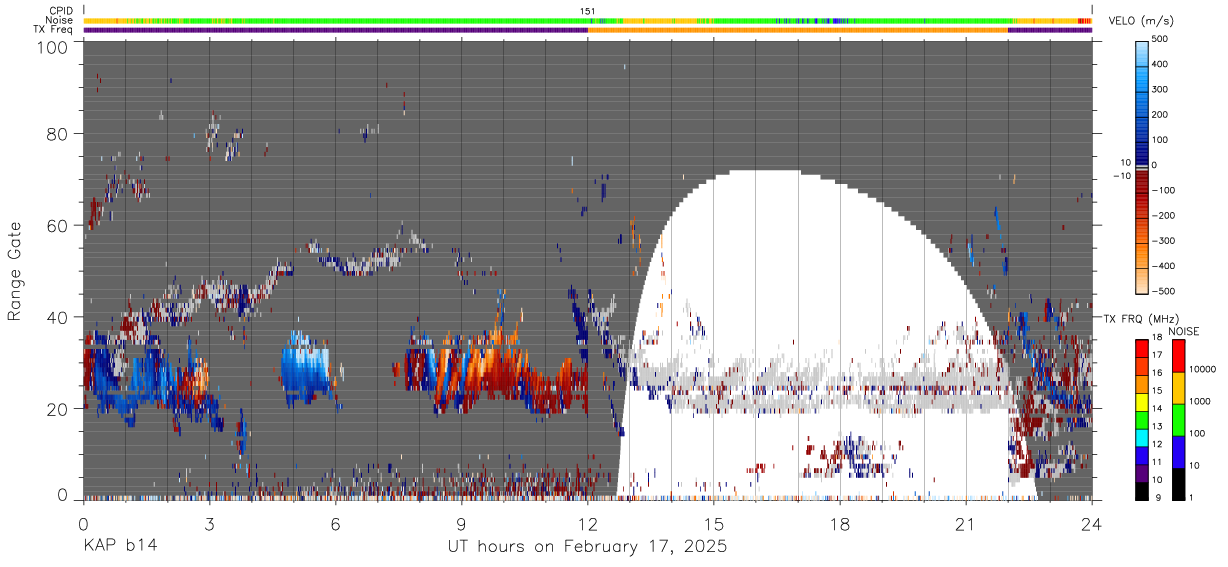
Task: Click the x-axis hour label 3
Action: (x=209, y=523)
